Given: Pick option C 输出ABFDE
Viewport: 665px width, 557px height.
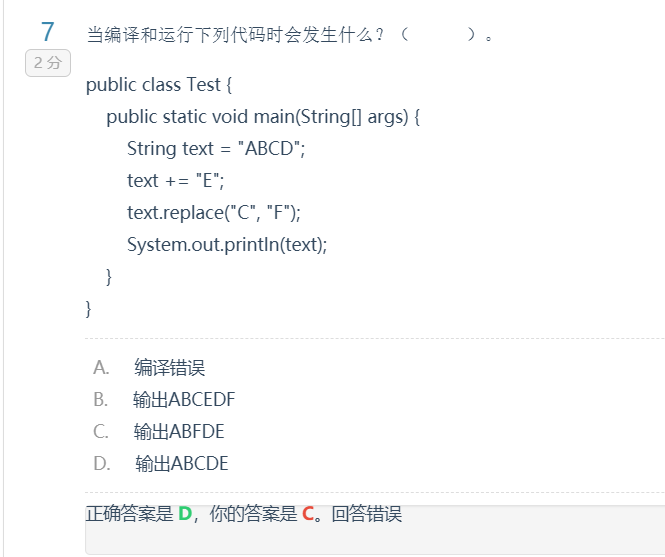Looking at the screenshot, I should (x=179, y=432).
